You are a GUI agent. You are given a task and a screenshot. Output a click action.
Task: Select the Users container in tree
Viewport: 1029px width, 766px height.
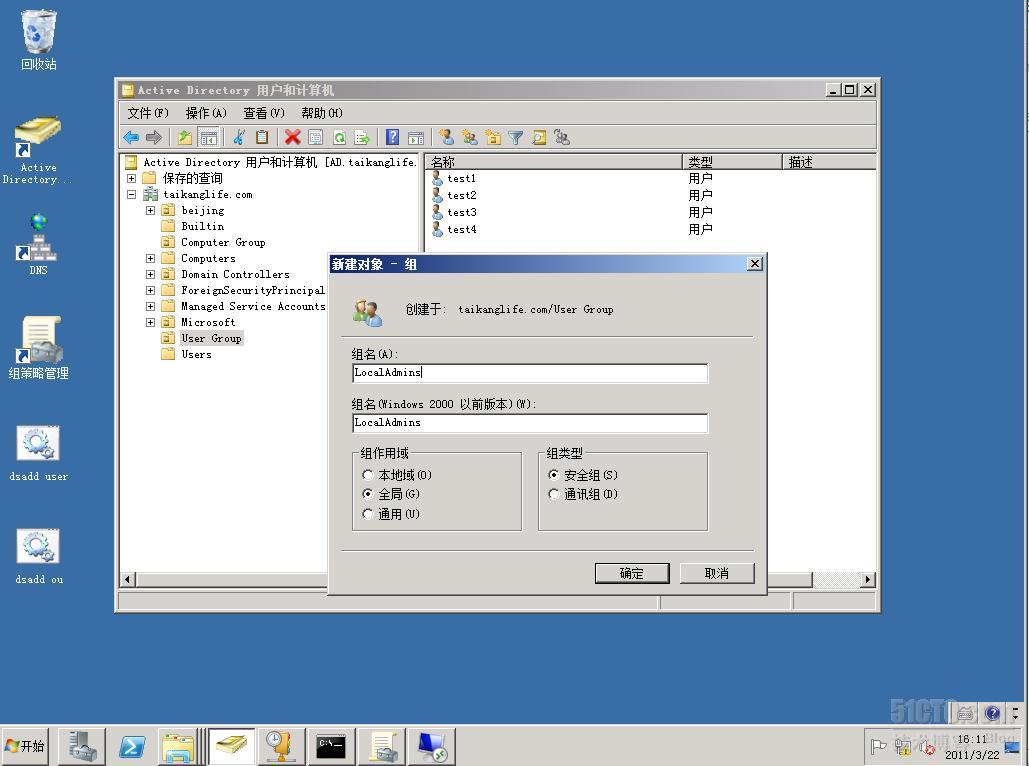pyautogui.click(x=196, y=354)
